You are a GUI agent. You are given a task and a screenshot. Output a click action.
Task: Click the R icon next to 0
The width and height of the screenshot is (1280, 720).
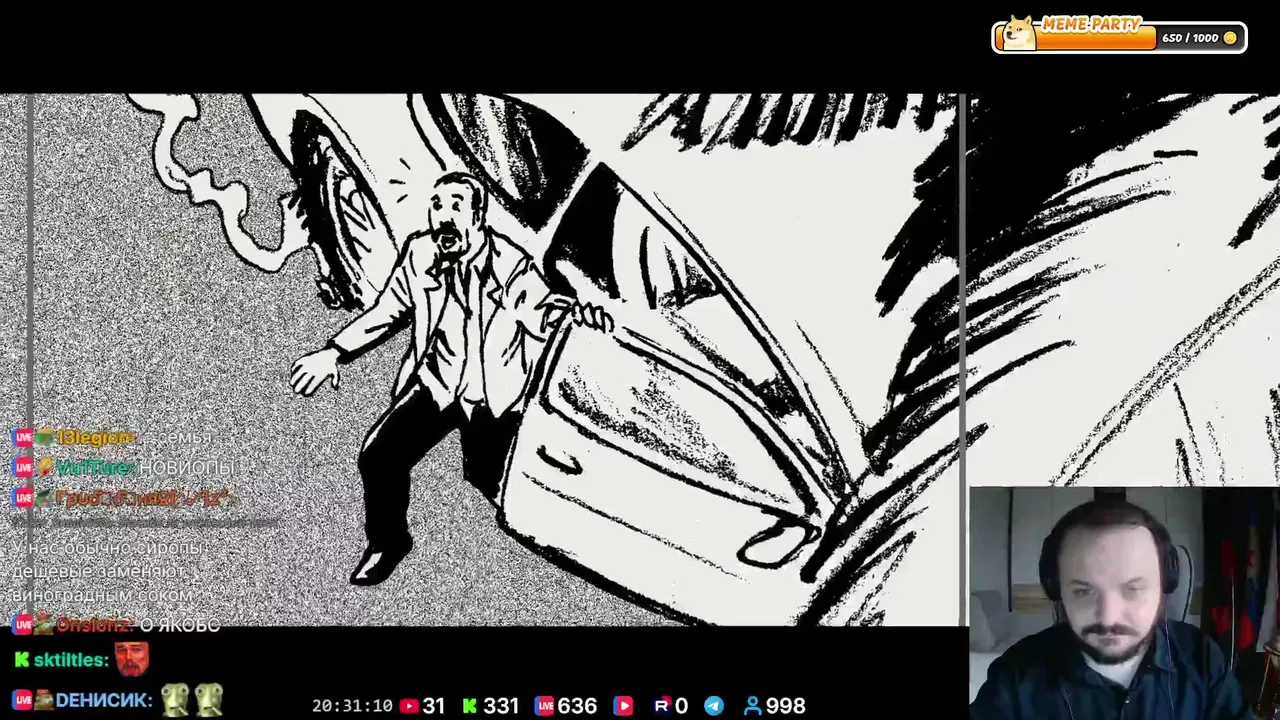pyautogui.click(x=661, y=706)
